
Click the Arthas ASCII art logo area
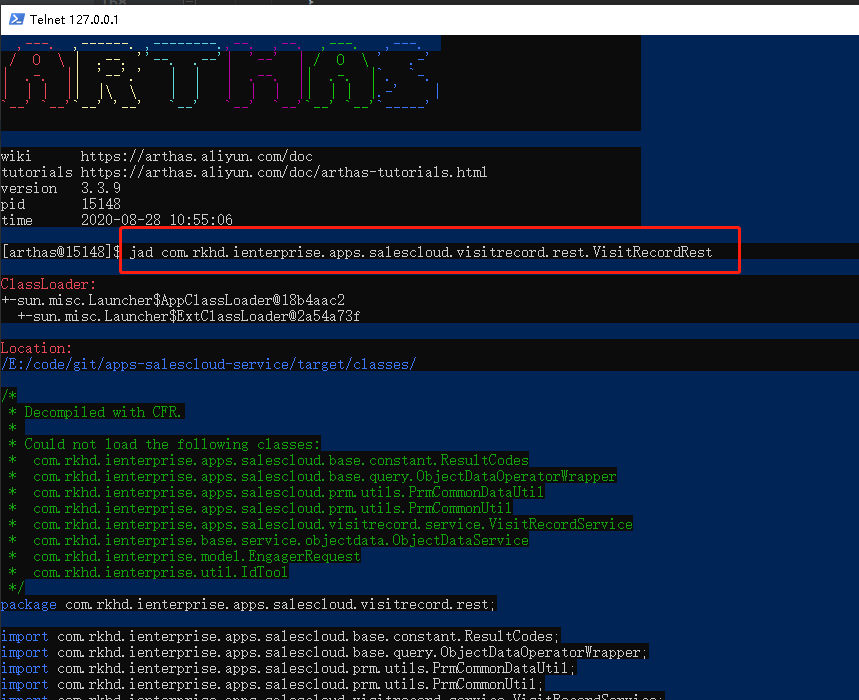(x=220, y=80)
